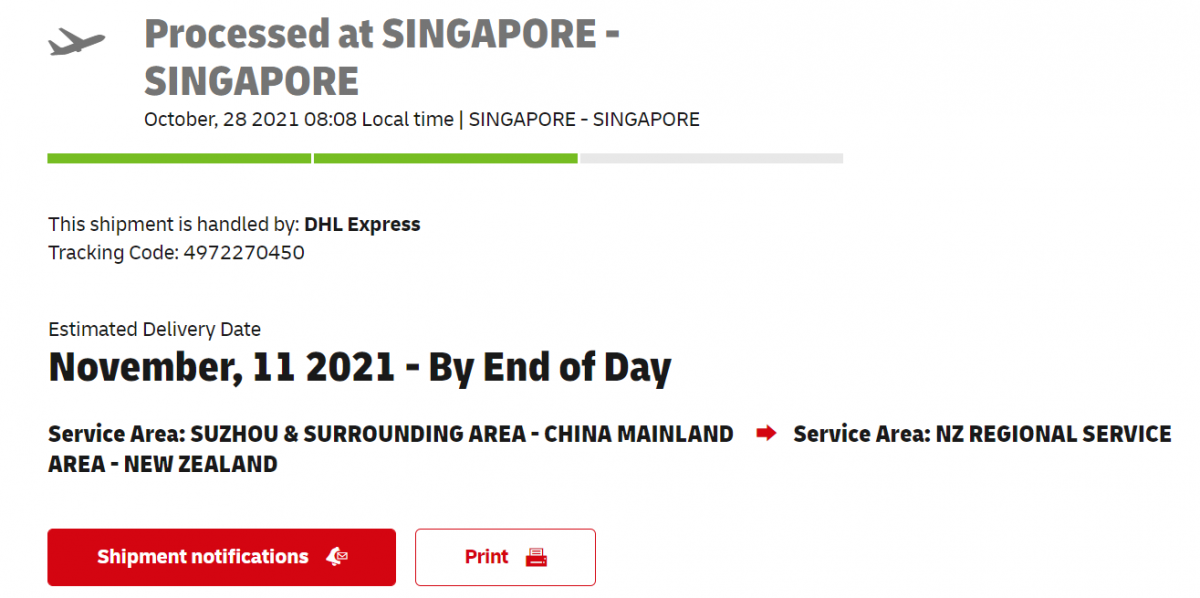Click the airplane shipment status icon

[x=76, y=42]
